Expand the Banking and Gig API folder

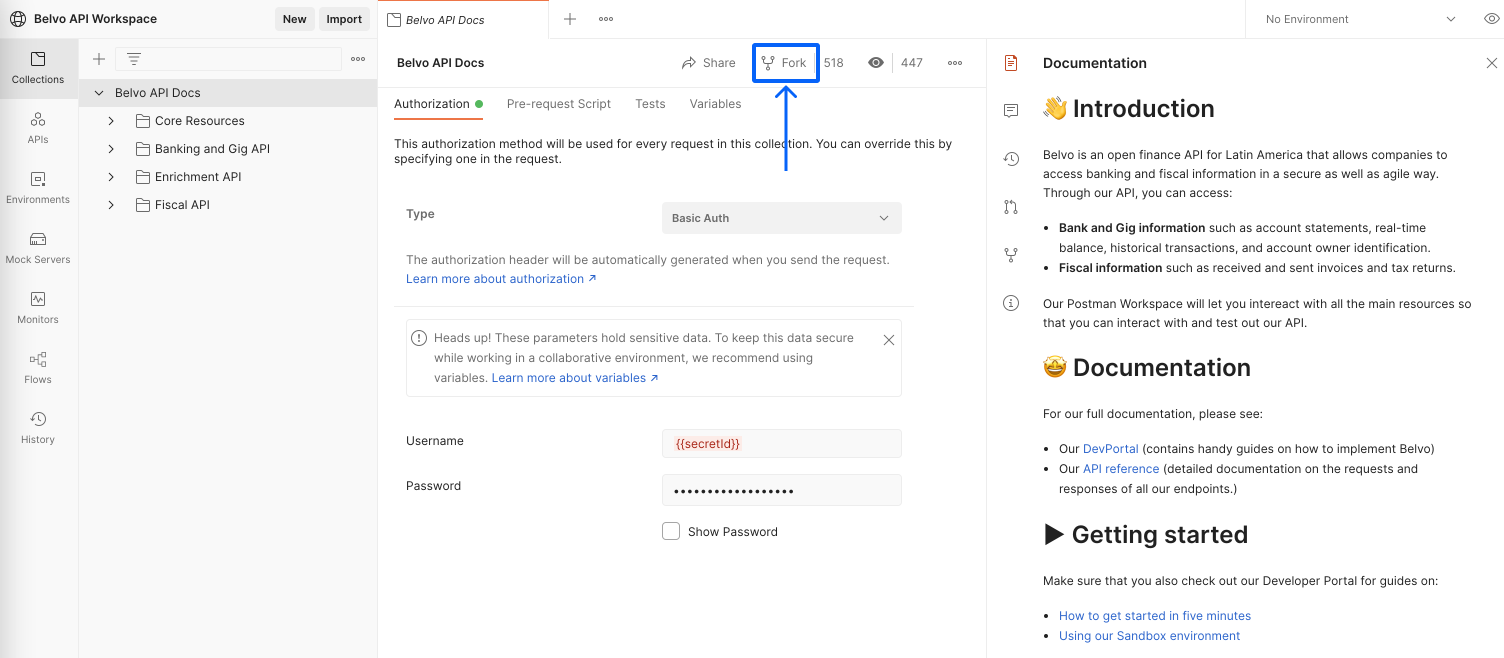pyautogui.click(x=111, y=149)
